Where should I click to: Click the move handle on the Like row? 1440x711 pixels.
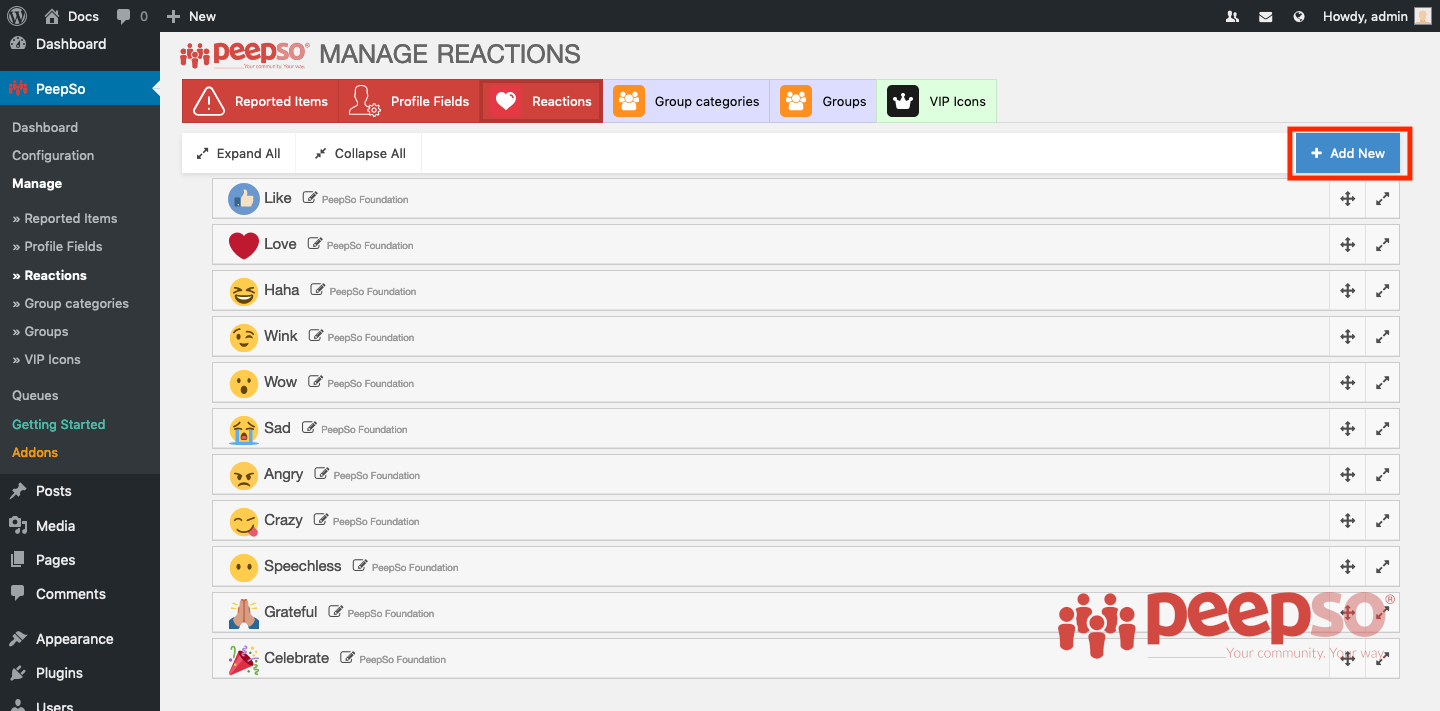click(x=1348, y=199)
